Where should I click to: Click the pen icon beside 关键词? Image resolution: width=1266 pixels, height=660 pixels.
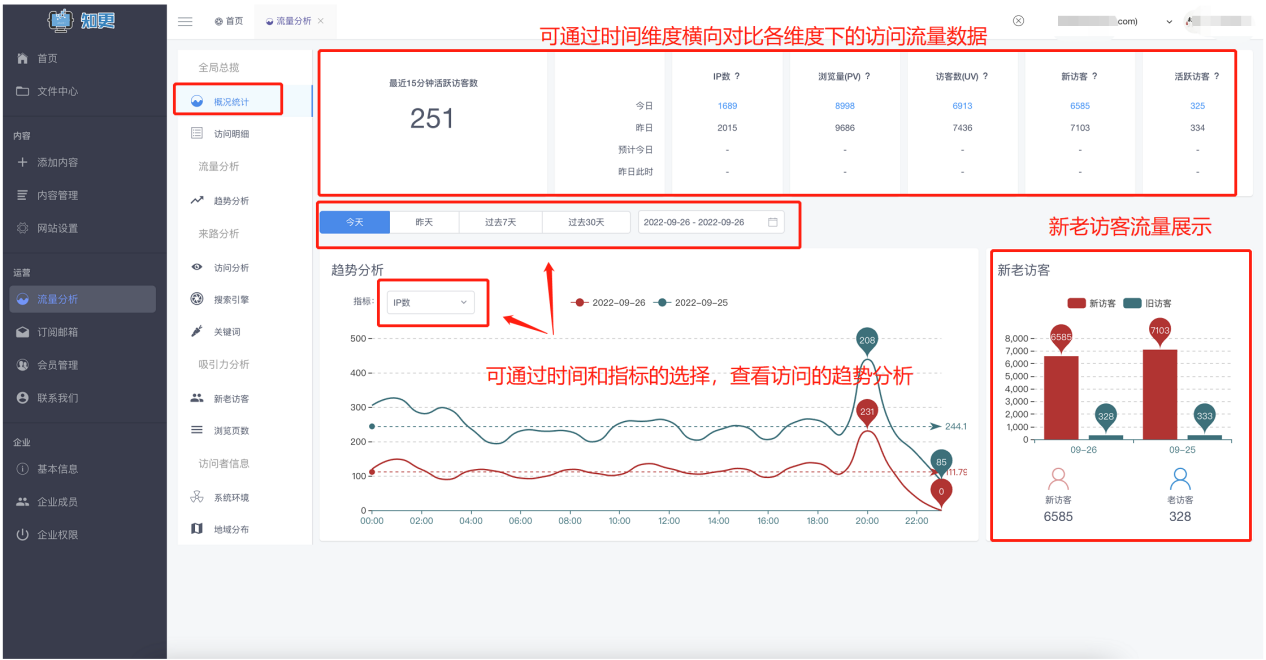click(x=197, y=331)
